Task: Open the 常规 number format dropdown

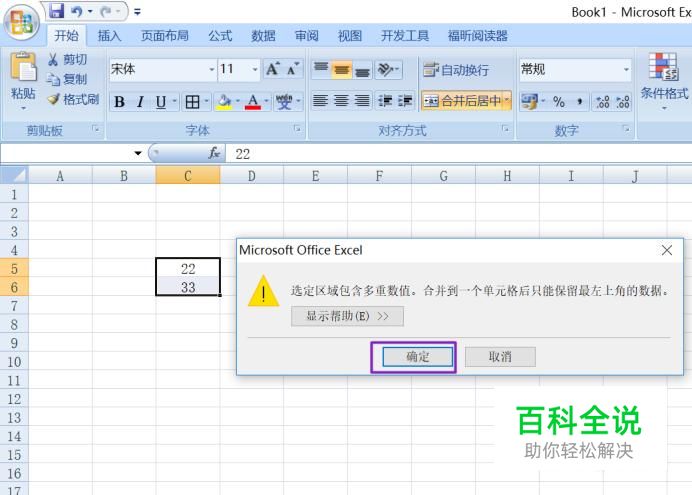Action: 626,69
